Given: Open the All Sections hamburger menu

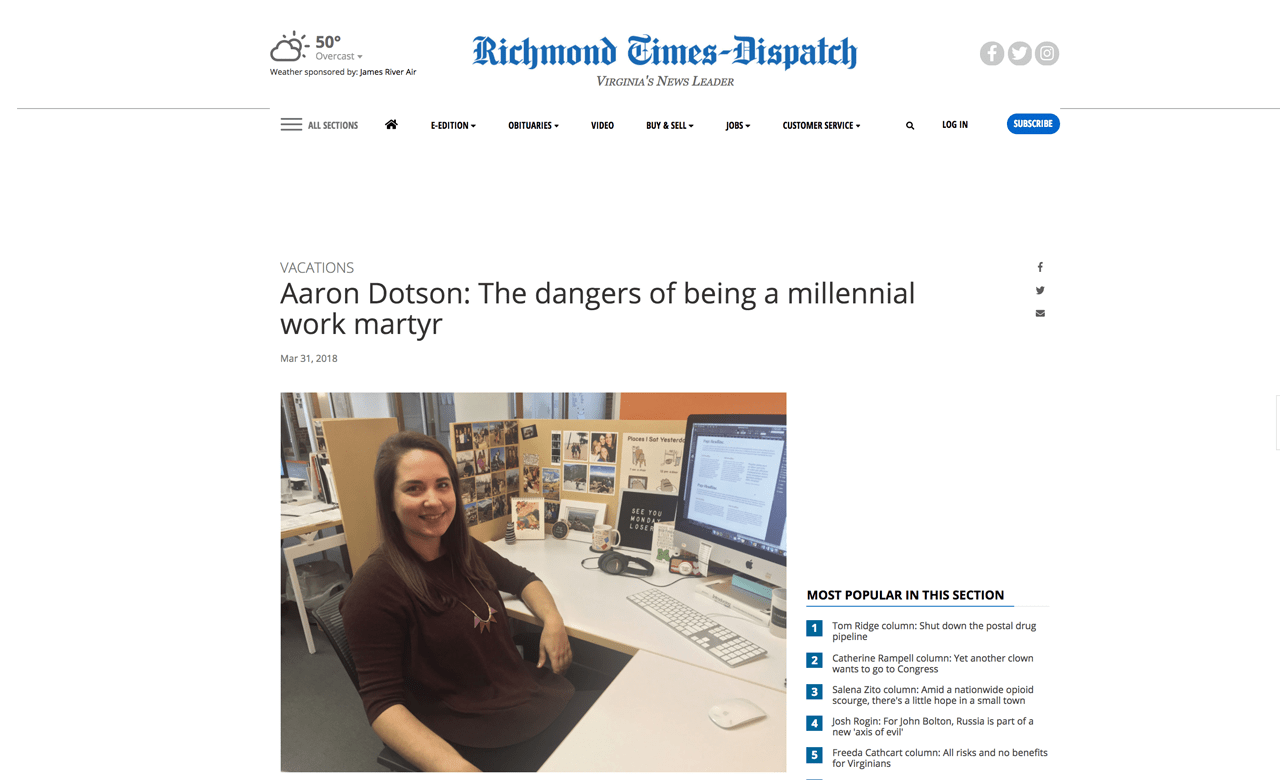Looking at the screenshot, I should pyautogui.click(x=319, y=125).
